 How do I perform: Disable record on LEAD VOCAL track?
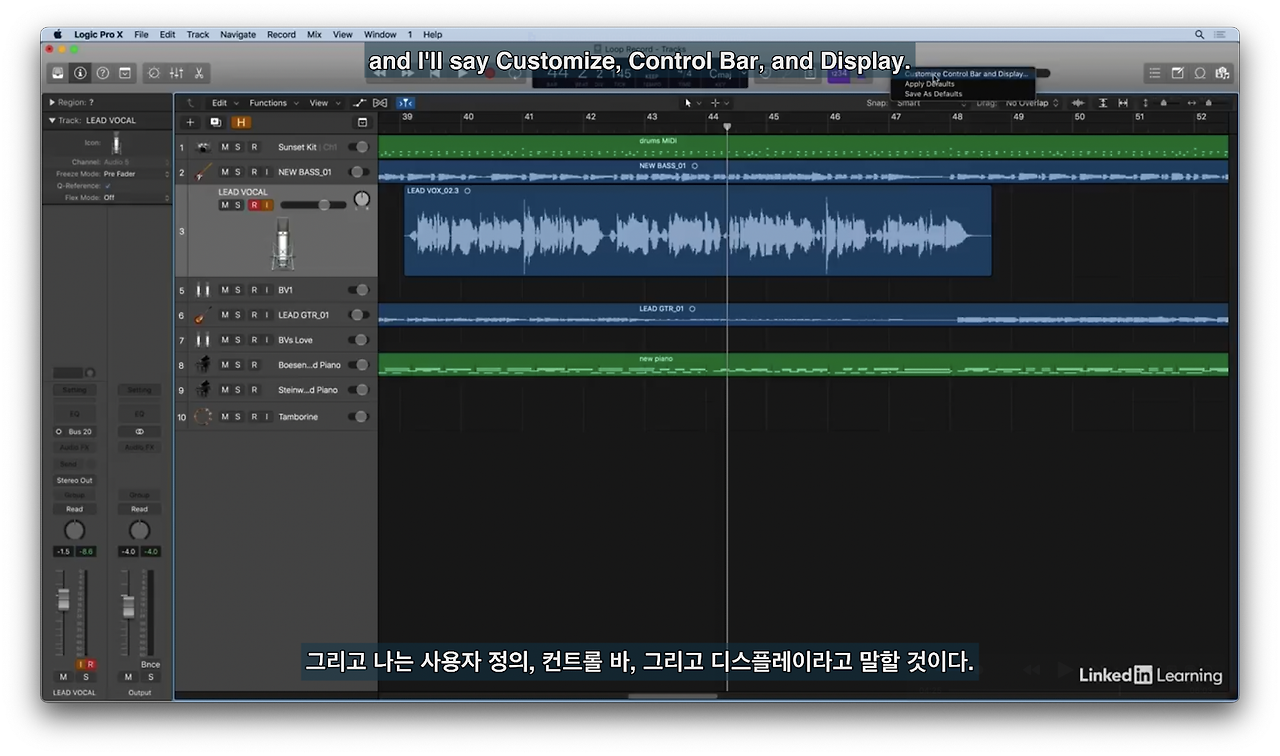pyautogui.click(x=254, y=205)
